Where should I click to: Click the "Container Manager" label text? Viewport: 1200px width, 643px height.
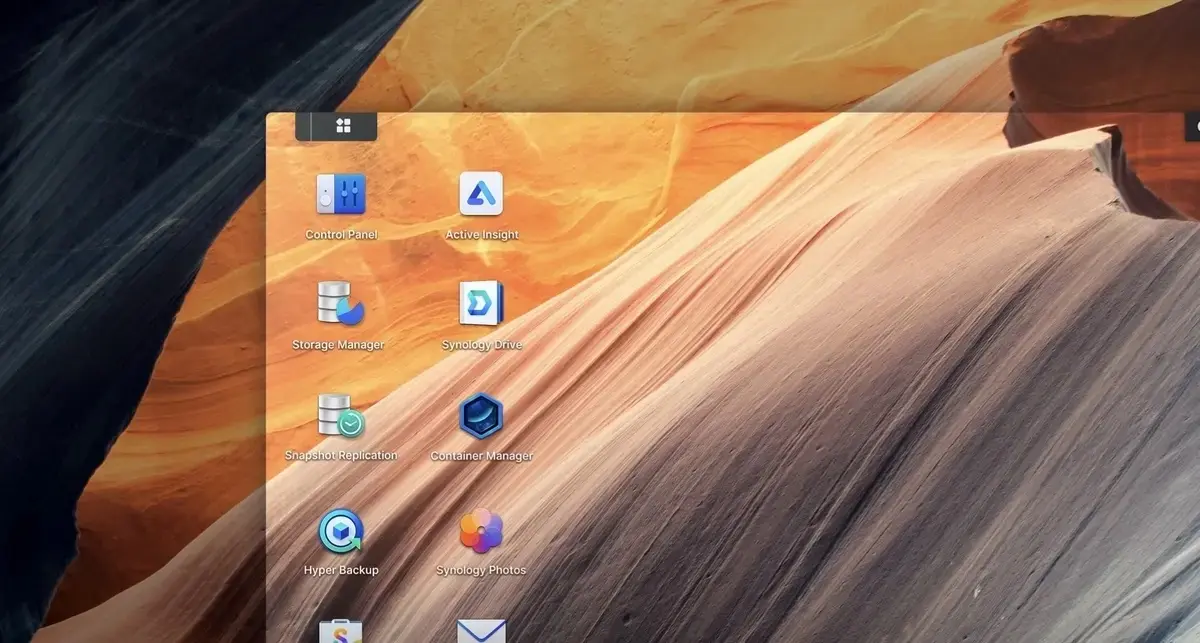[x=481, y=456]
